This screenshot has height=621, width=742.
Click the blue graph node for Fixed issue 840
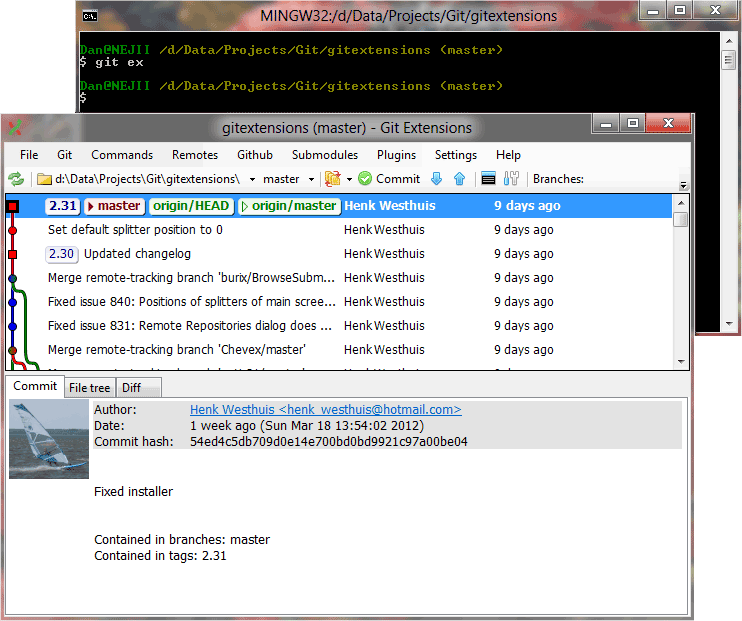(x=13, y=302)
